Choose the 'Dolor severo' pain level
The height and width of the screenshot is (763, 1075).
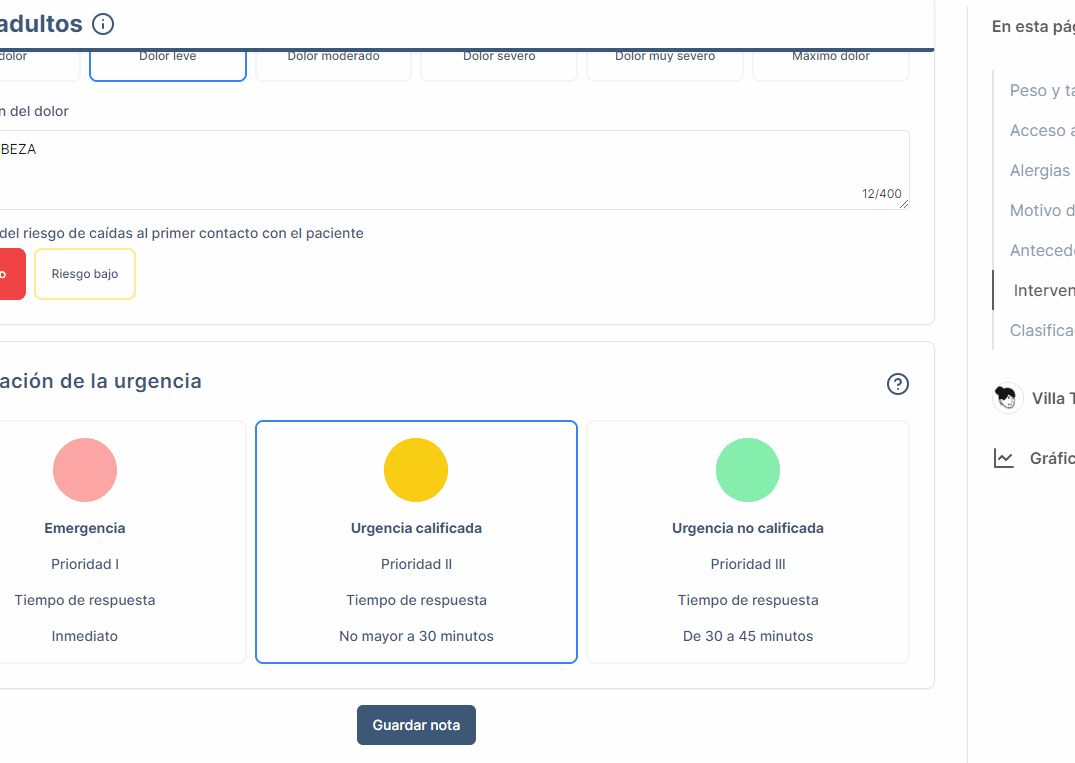pos(499,65)
